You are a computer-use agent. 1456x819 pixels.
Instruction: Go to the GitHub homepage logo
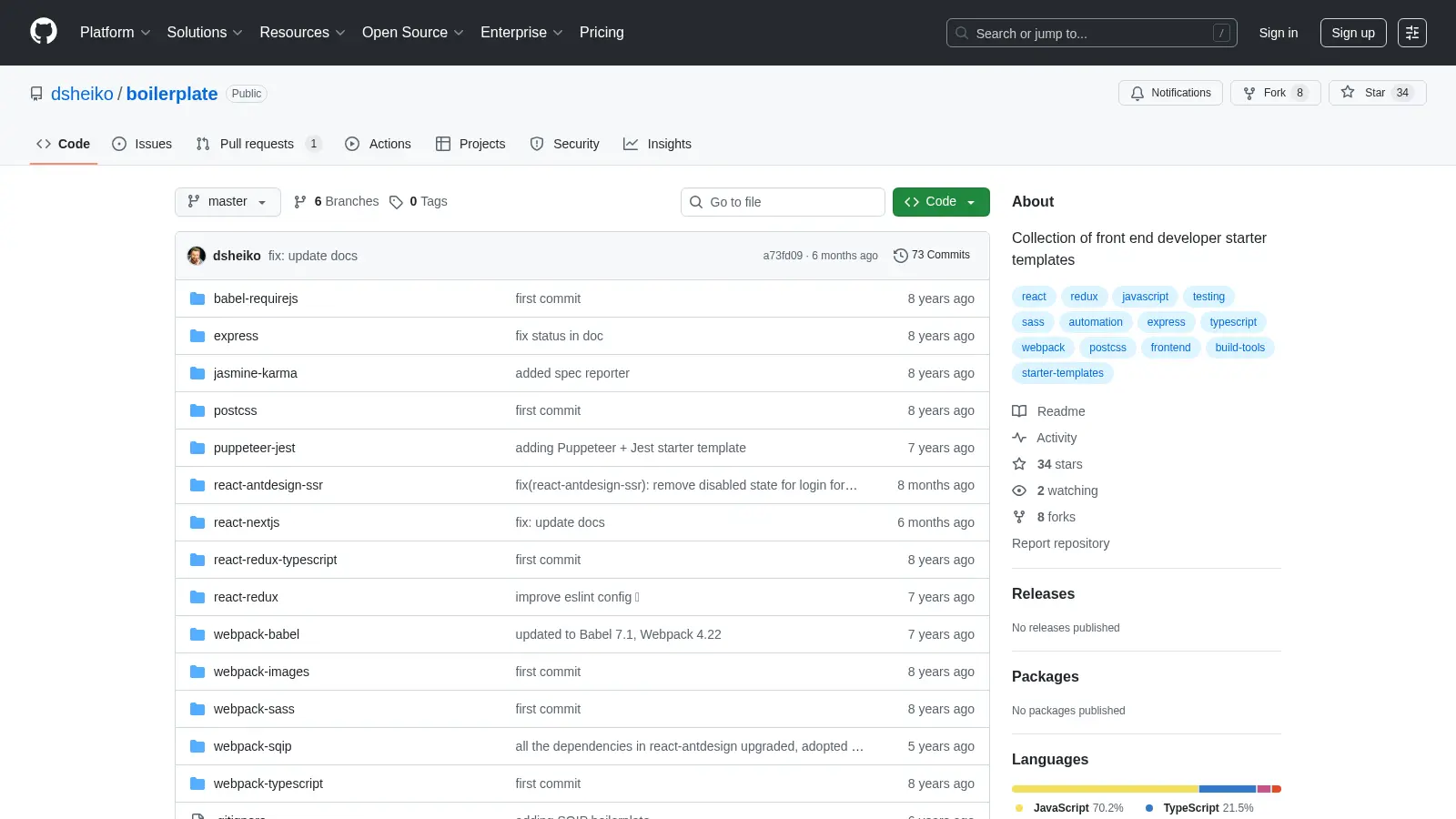[x=44, y=32]
